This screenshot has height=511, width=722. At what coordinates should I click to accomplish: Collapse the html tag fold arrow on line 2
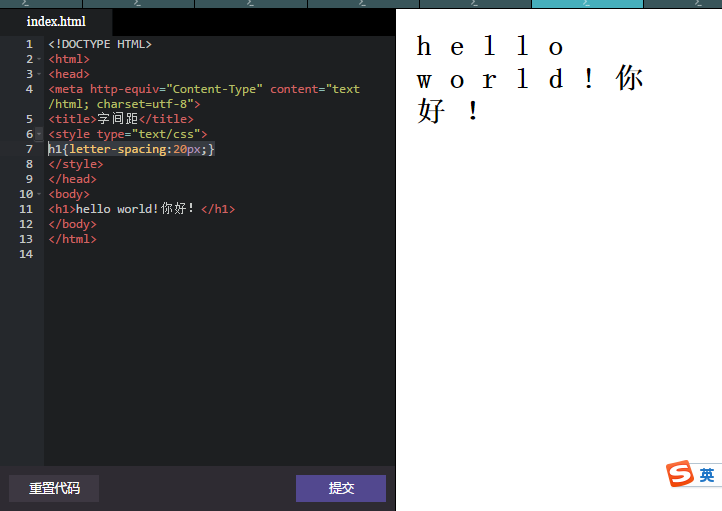coord(39,59)
